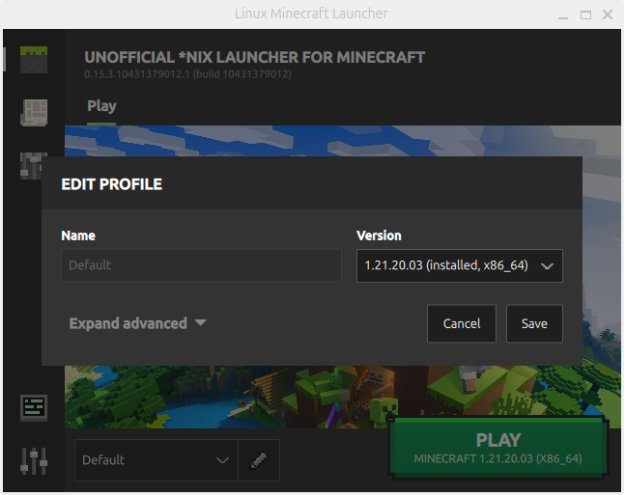Close the Linux Minecraft Launcher window
The height and width of the screenshot is (495, 624).
coord(607,14)
